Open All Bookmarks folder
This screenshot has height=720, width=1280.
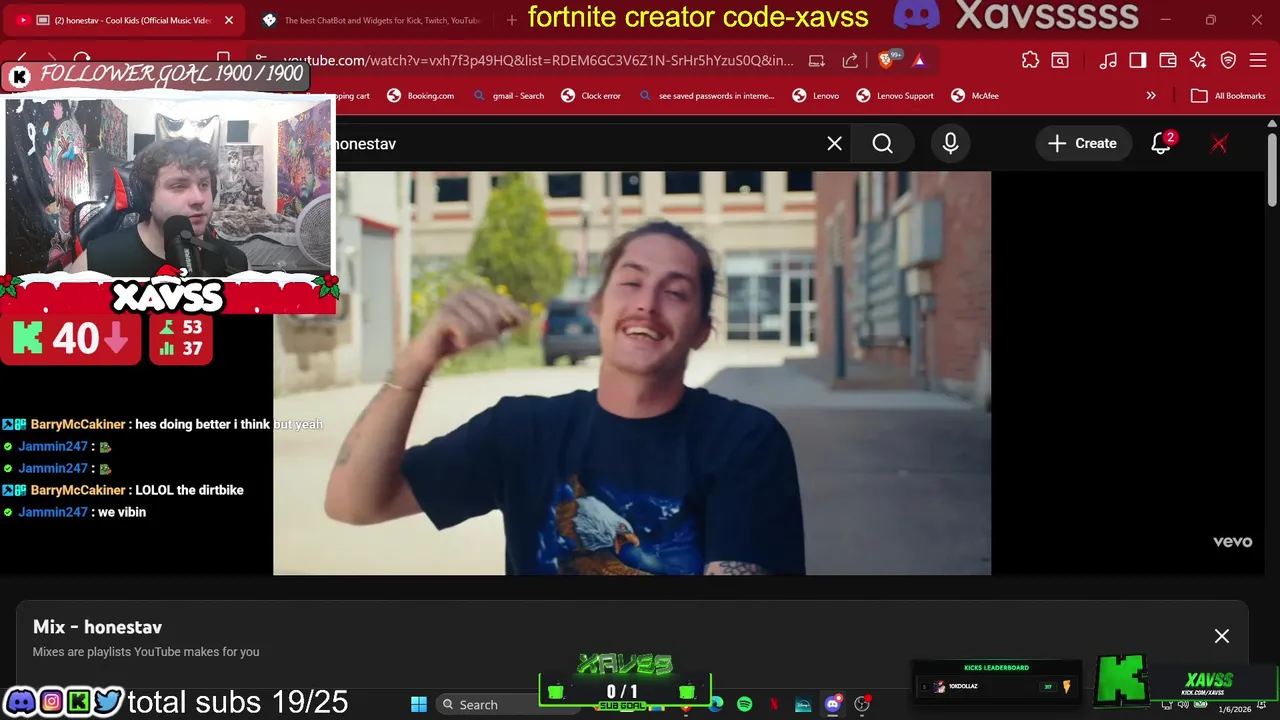[1229, 96]
